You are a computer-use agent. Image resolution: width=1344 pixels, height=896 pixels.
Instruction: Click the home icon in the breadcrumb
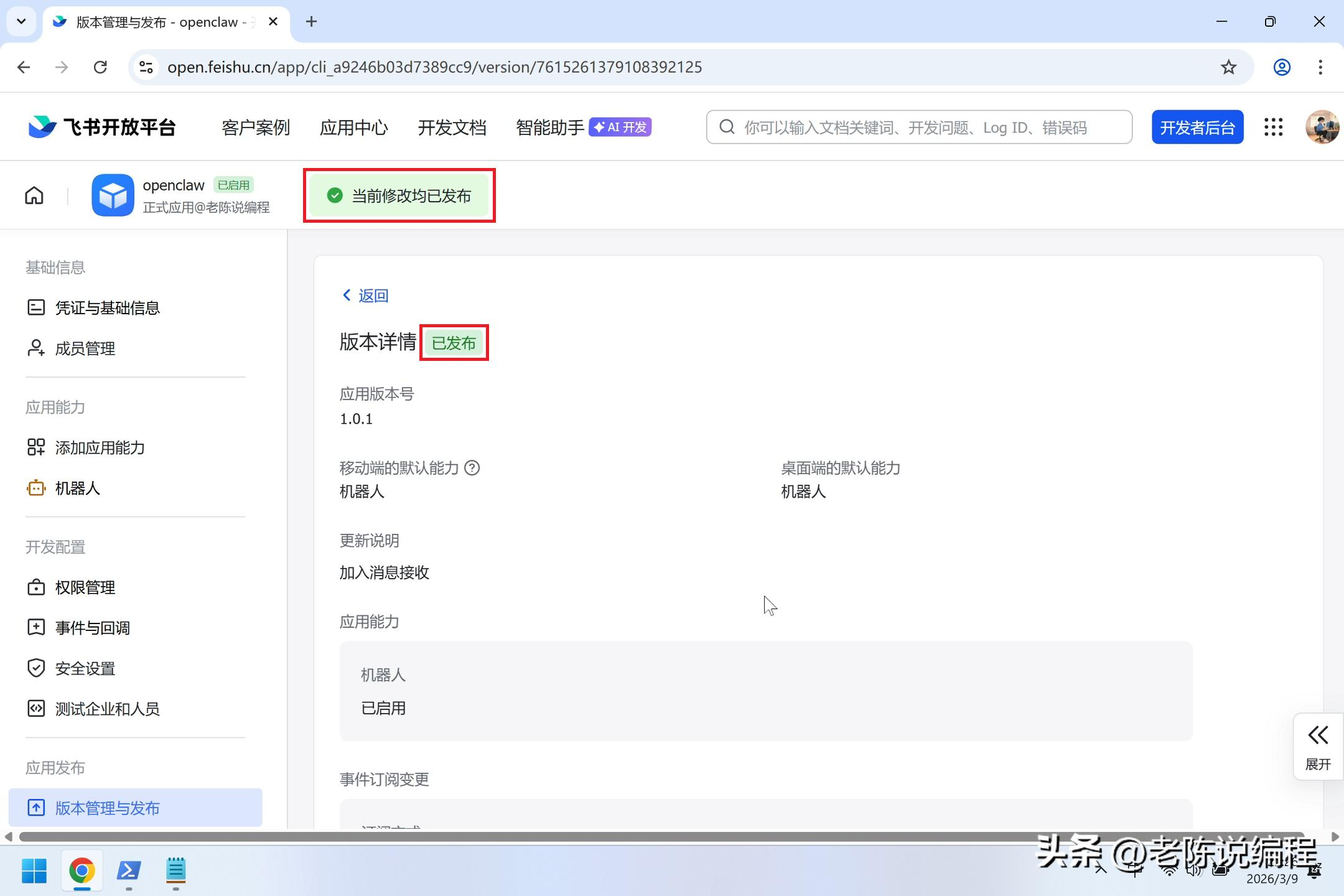coord(34,195)
